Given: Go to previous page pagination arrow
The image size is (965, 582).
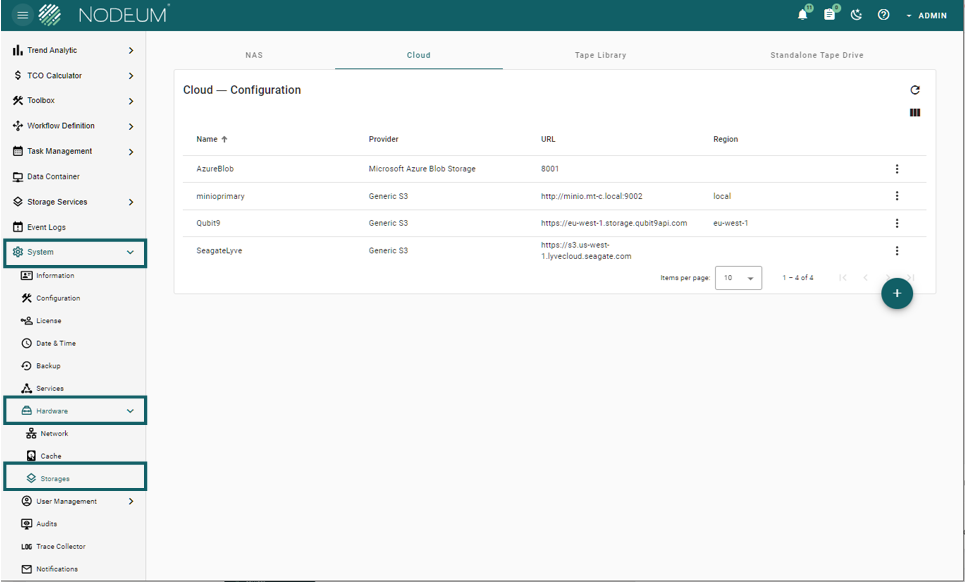Looking at the screenshot, I should click(x=865, y=277).
